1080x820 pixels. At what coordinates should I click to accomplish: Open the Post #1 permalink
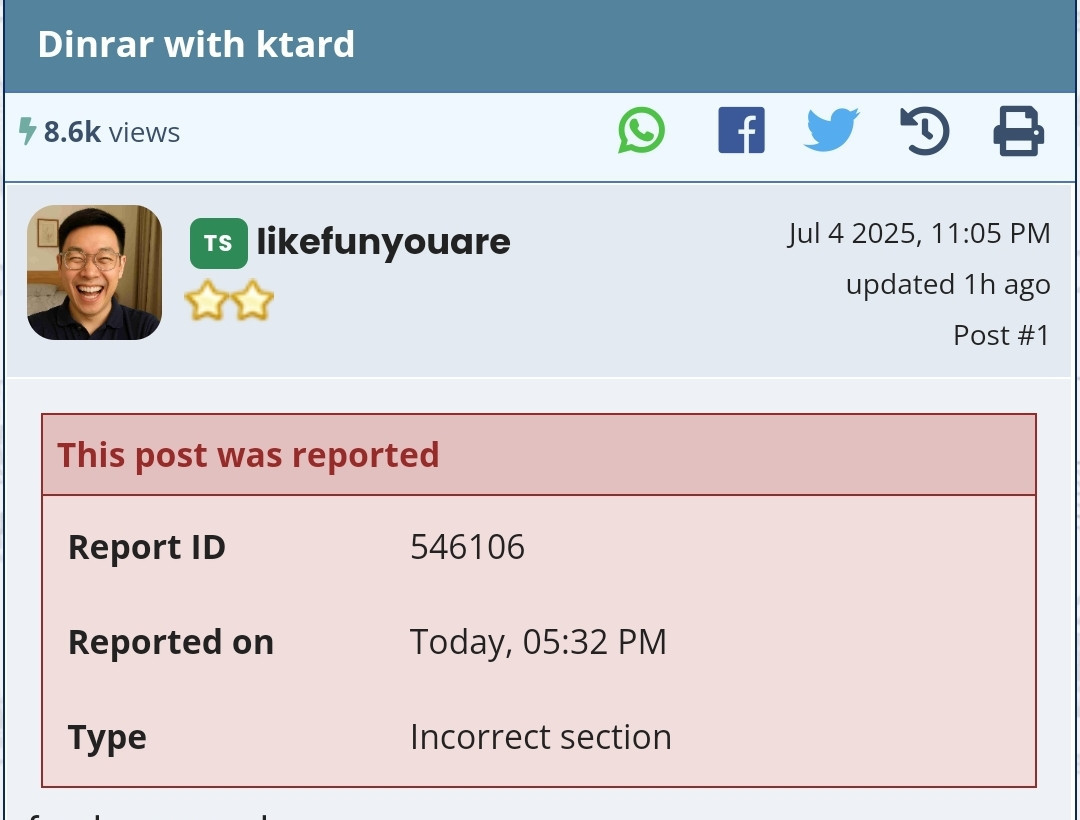coord(1001,335)
